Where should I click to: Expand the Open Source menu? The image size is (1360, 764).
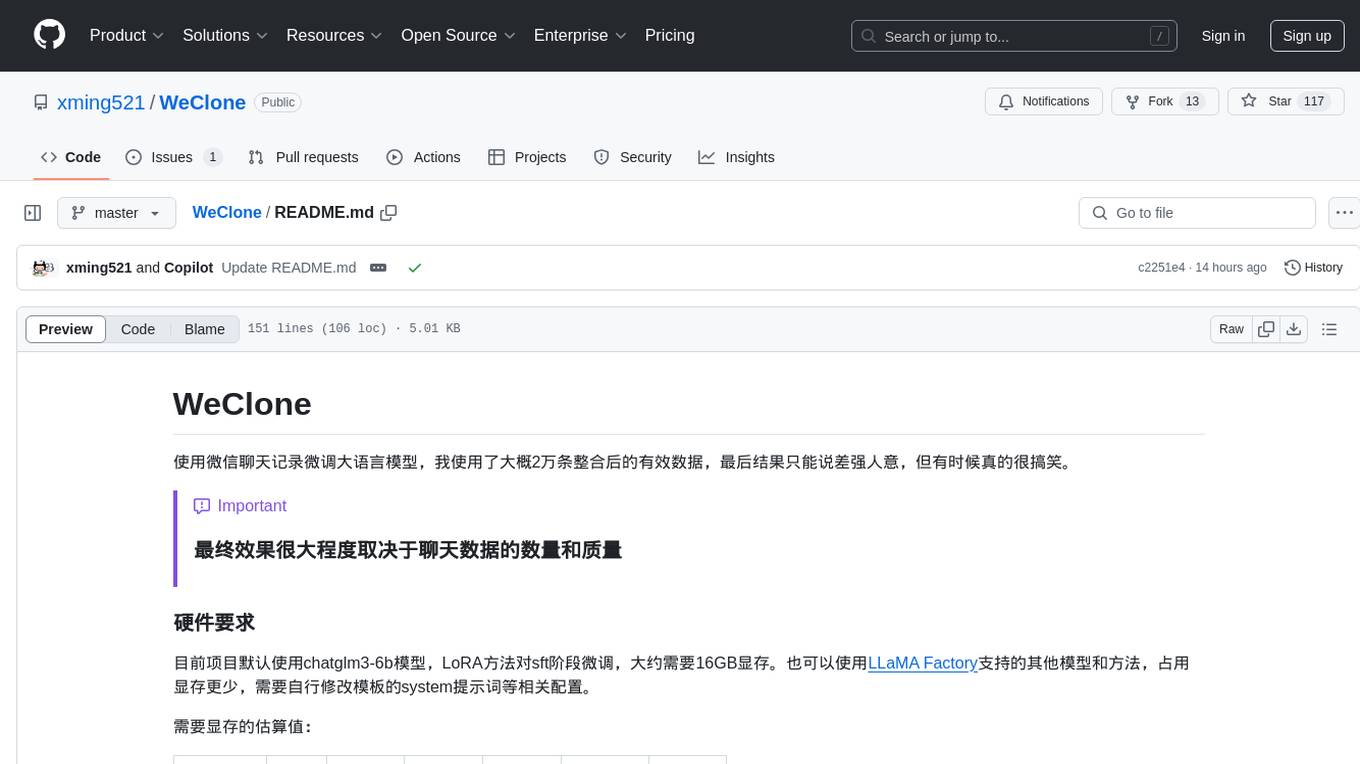(458, 35)
